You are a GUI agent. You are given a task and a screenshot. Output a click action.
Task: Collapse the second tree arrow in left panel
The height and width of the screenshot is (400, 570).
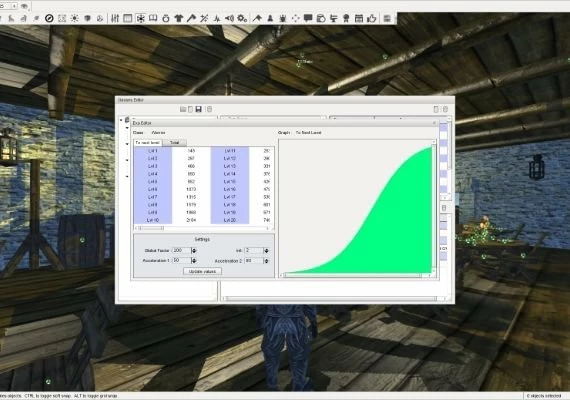pos(127,128)
